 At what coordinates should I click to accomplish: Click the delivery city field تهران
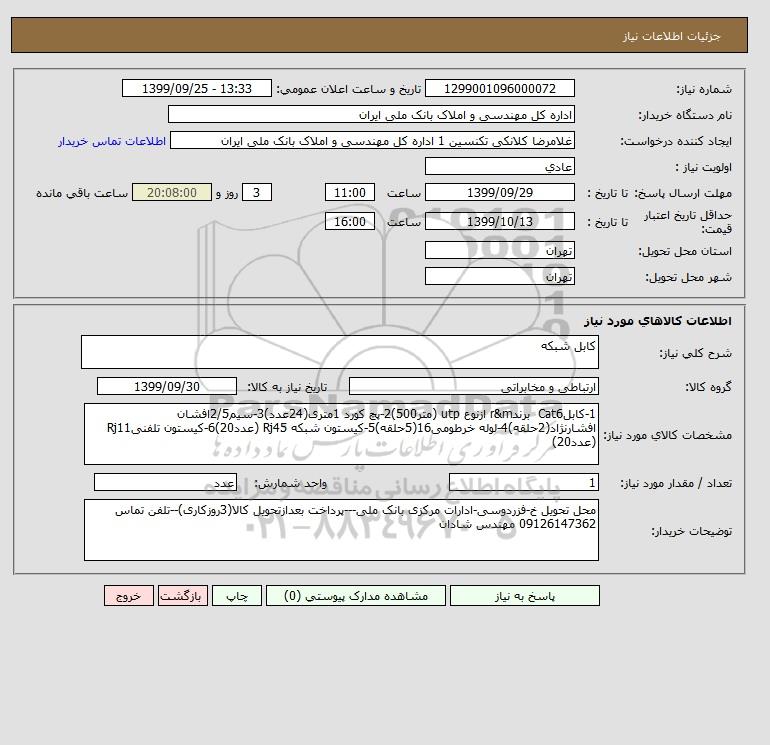pos(499,276)
